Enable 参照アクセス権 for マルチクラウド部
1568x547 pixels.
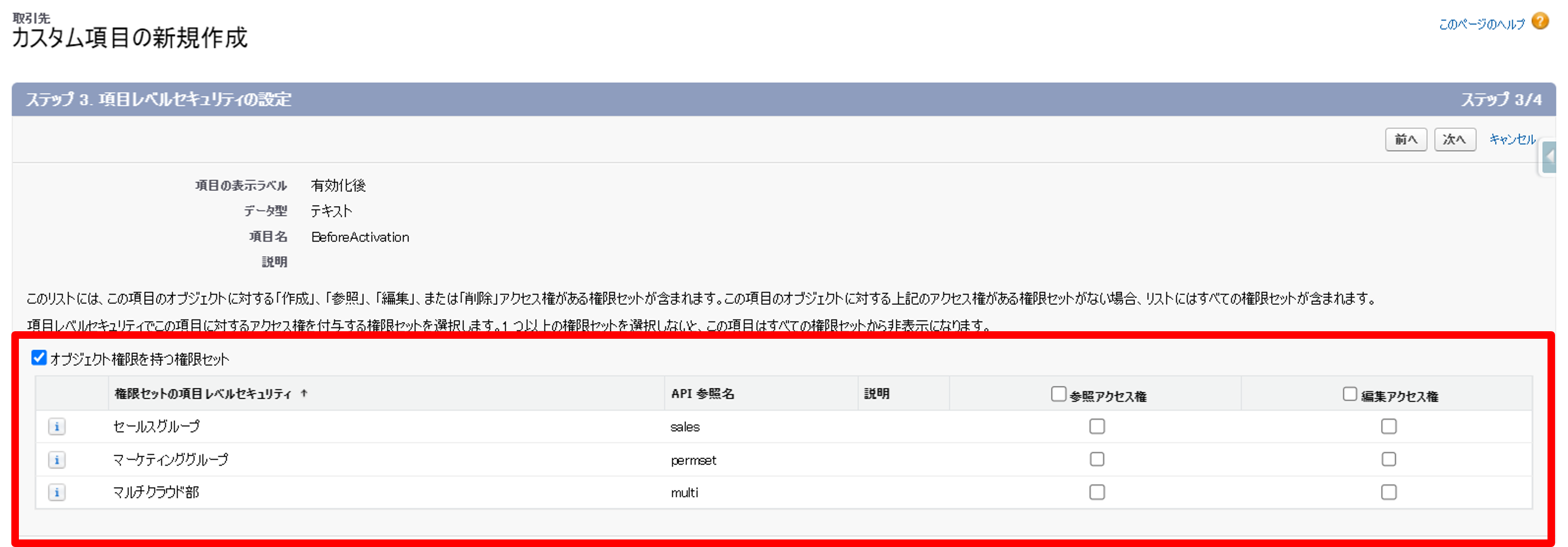(1097, 491)
